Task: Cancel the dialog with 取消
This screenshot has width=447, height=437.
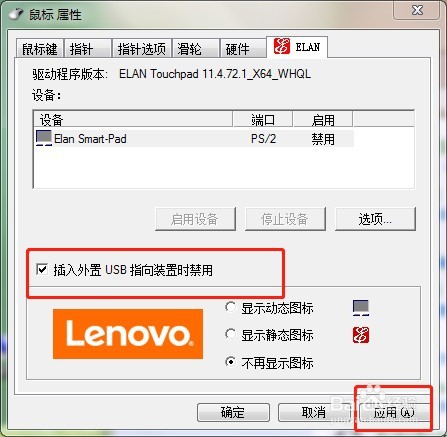Action: coord(314,412)
